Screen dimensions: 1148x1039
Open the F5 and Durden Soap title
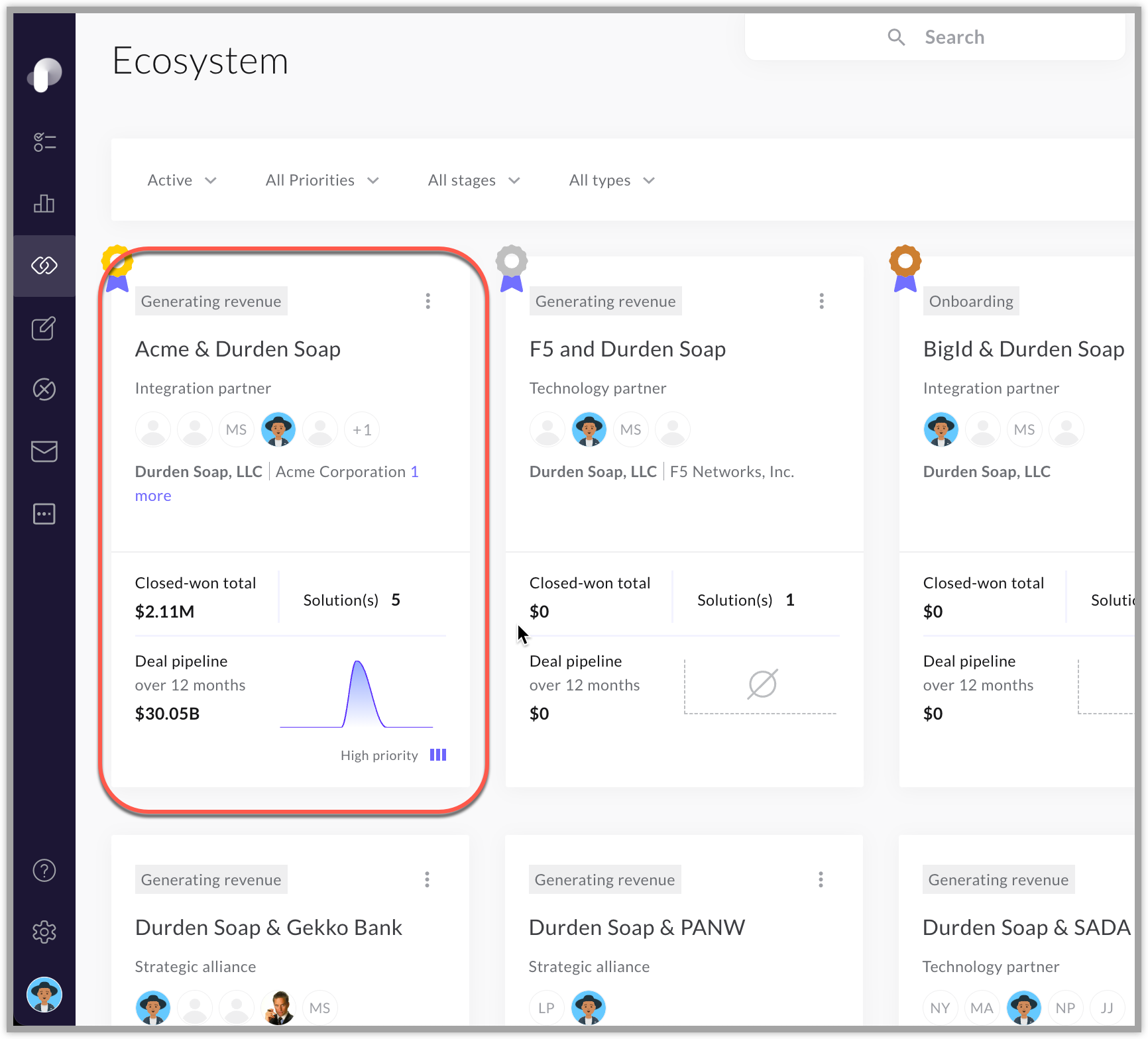point(628,349)
